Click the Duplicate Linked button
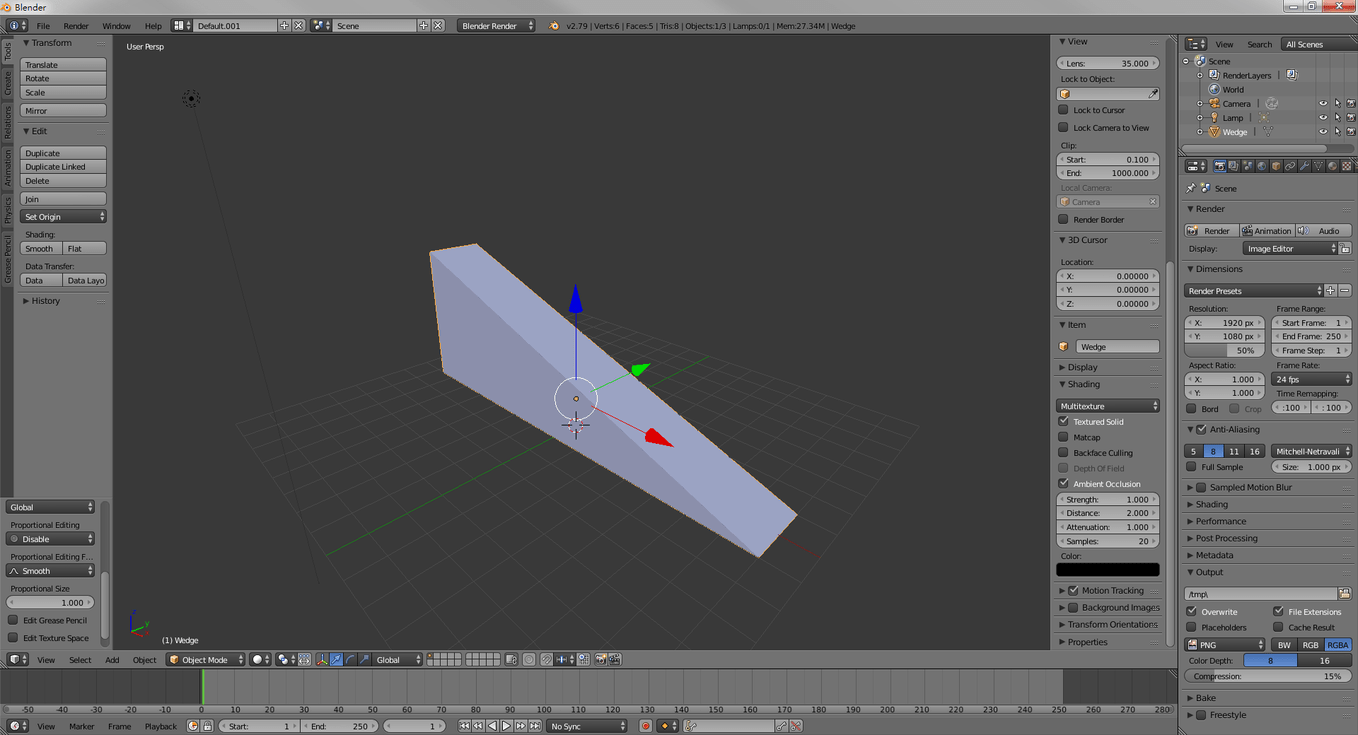 [63, 167]
